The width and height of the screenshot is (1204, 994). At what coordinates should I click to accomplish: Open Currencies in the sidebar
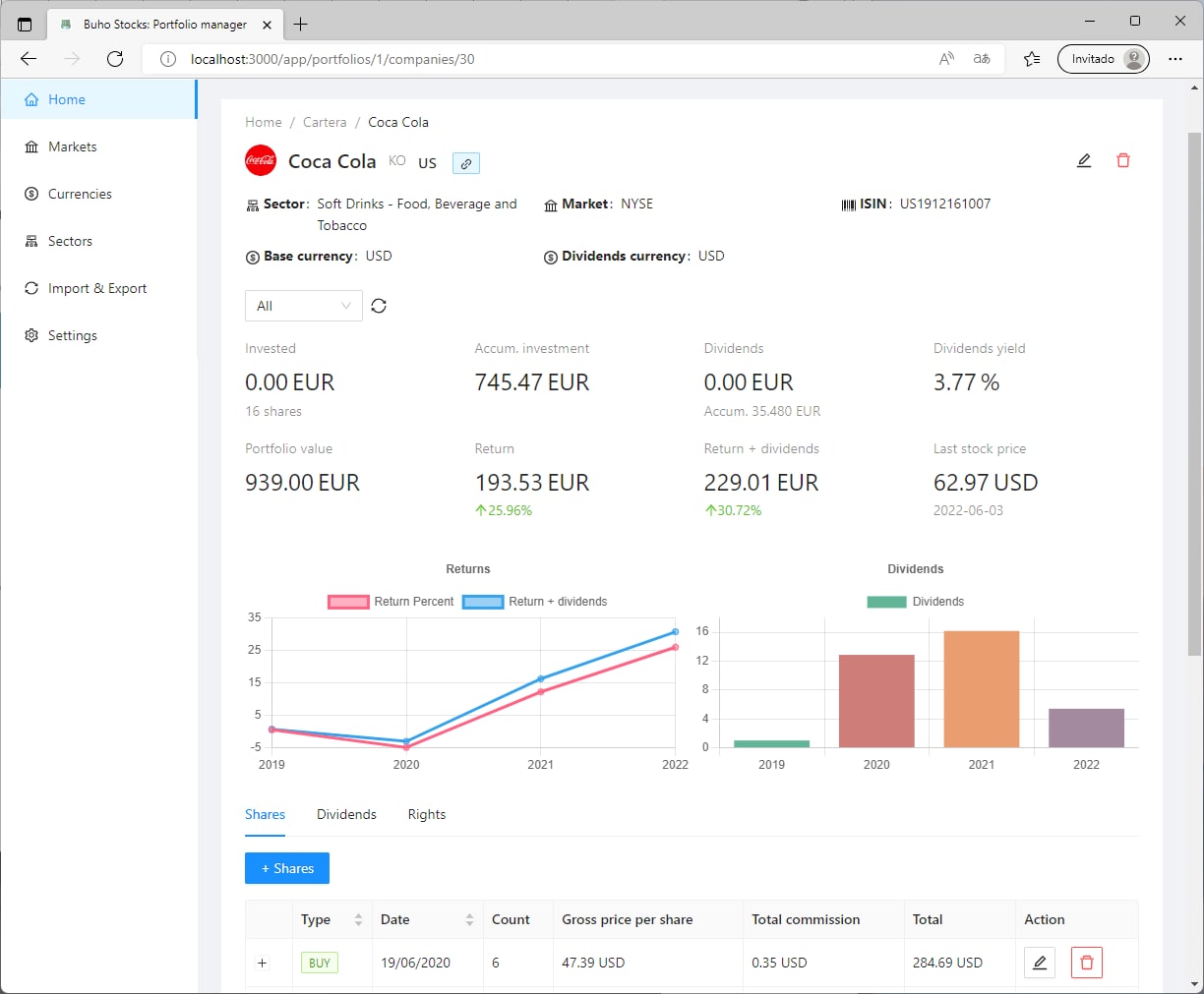point(98,194)
